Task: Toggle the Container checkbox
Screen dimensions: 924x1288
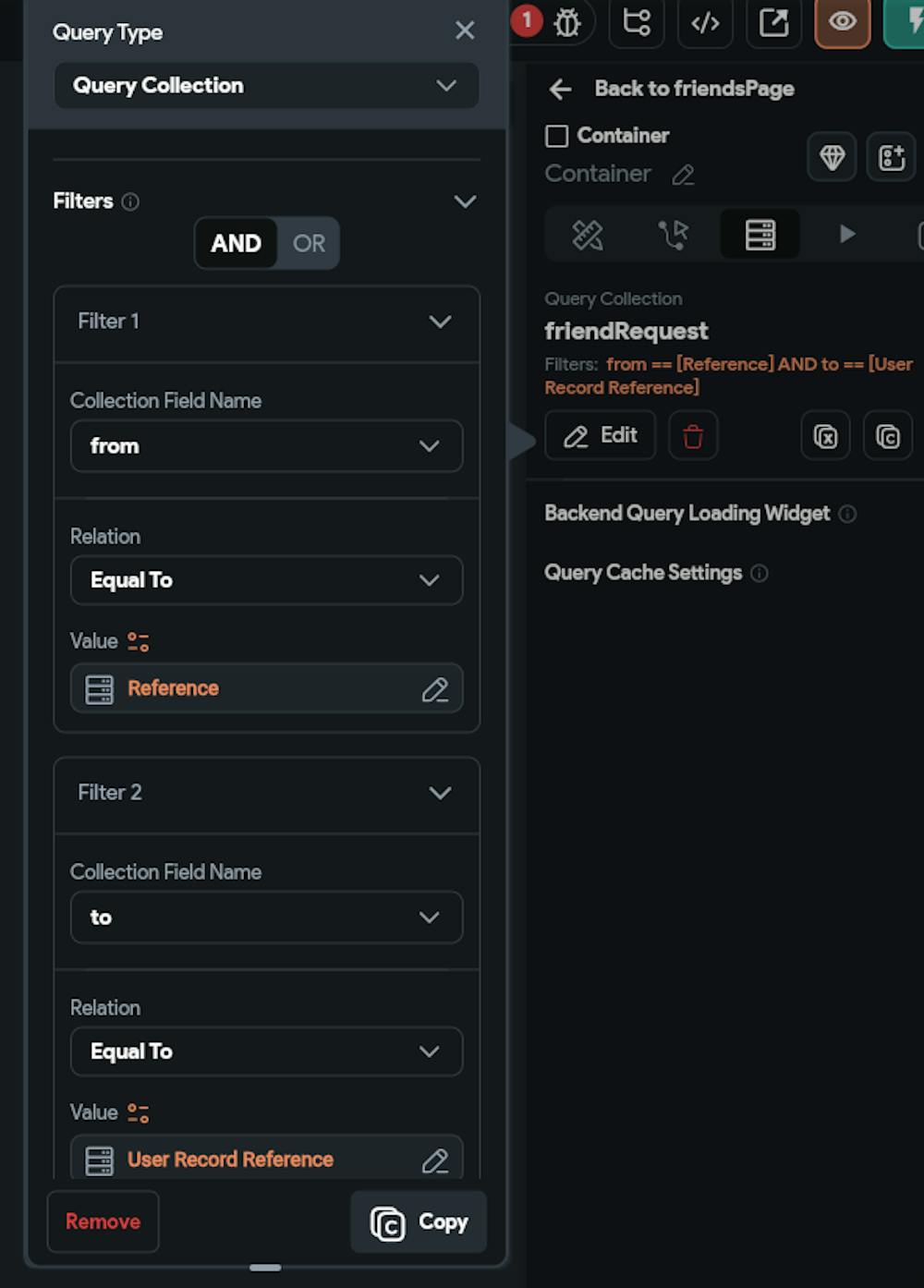Action: click(557, 136)
